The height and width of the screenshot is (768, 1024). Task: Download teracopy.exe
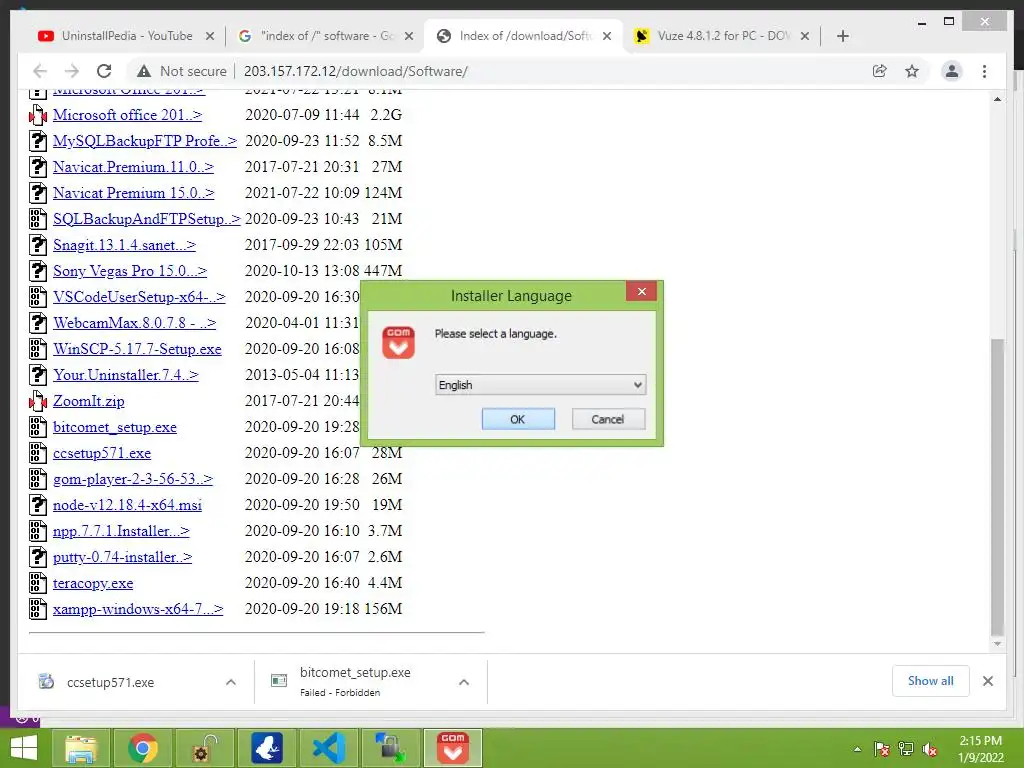tap(93, 583)
